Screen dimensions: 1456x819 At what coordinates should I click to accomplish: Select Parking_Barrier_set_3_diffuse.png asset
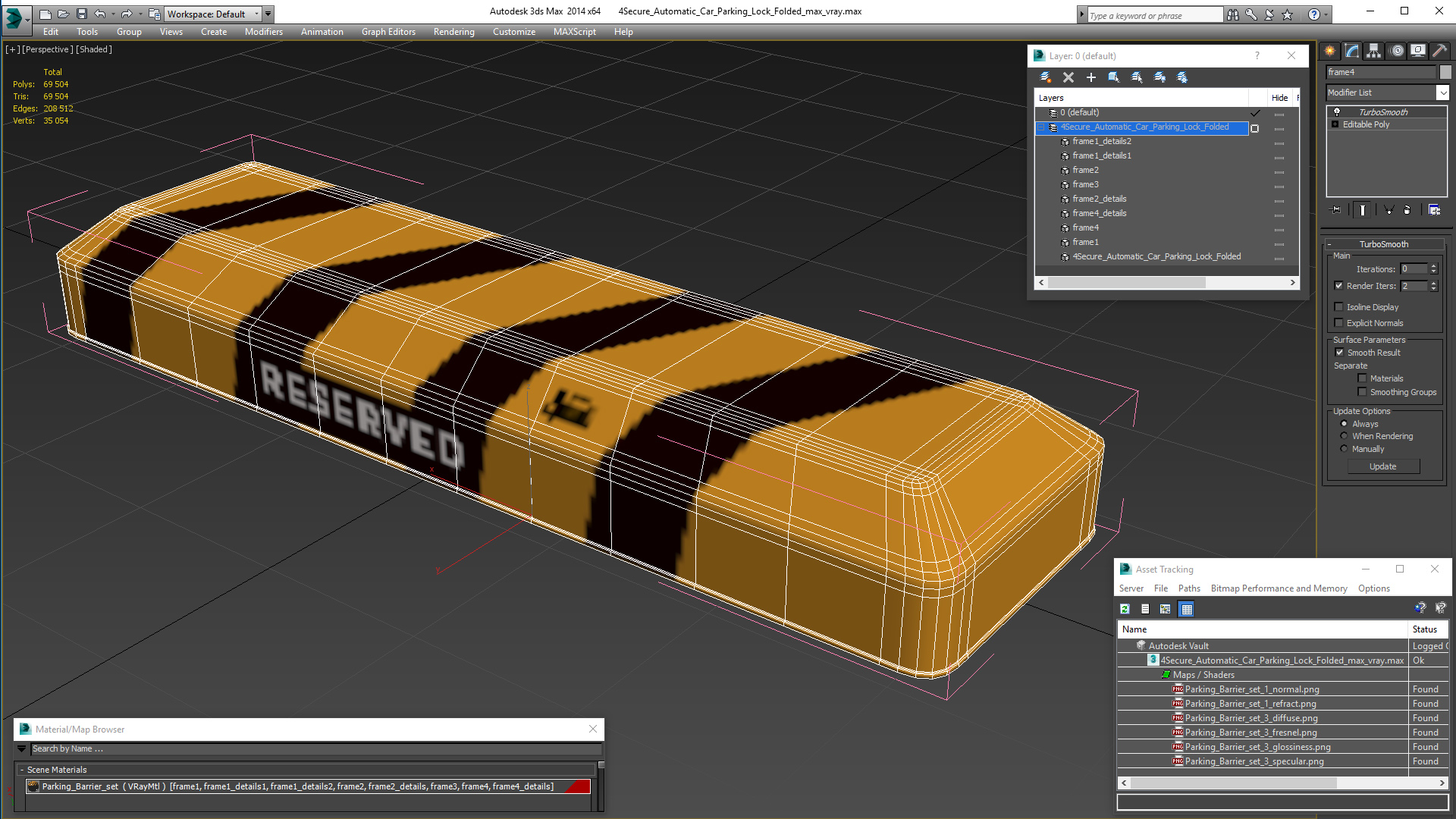pyautogui.click(x=1251, y=718)
